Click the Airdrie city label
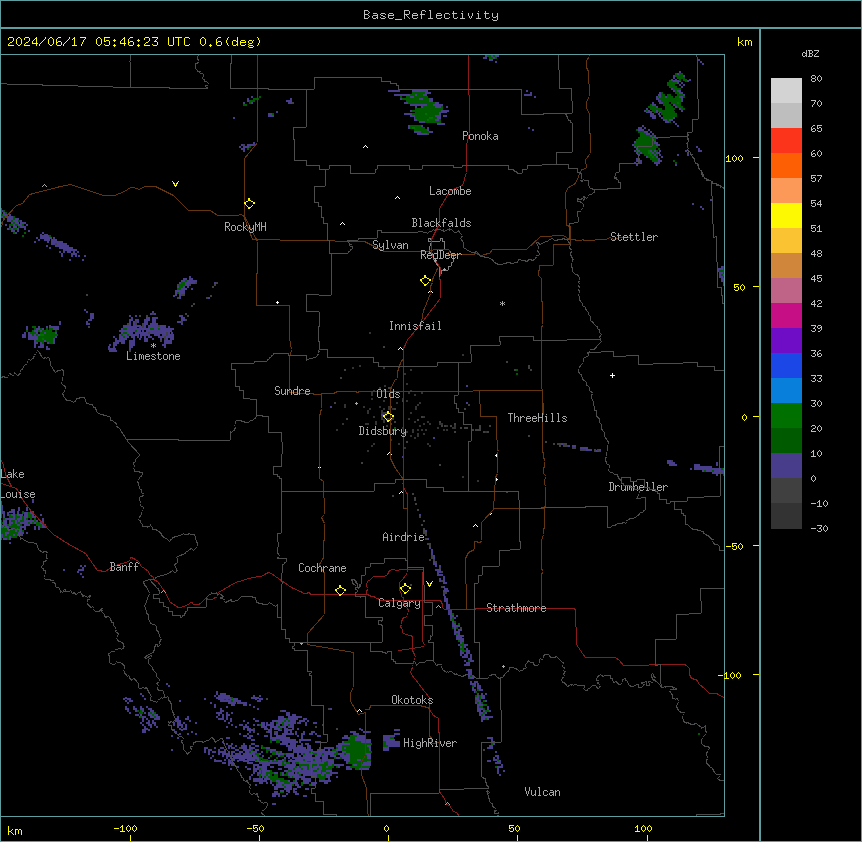 pyautogui.click(x=403, y=537)
